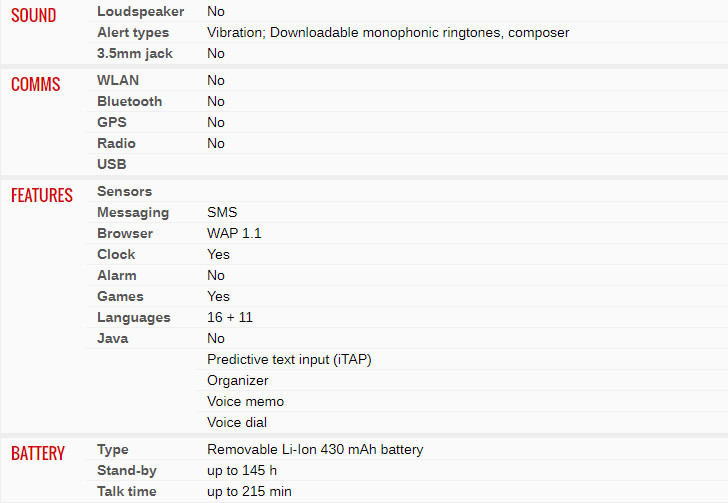
Task: Click the 3.5mm jack label
Action: tap(135, 53)
